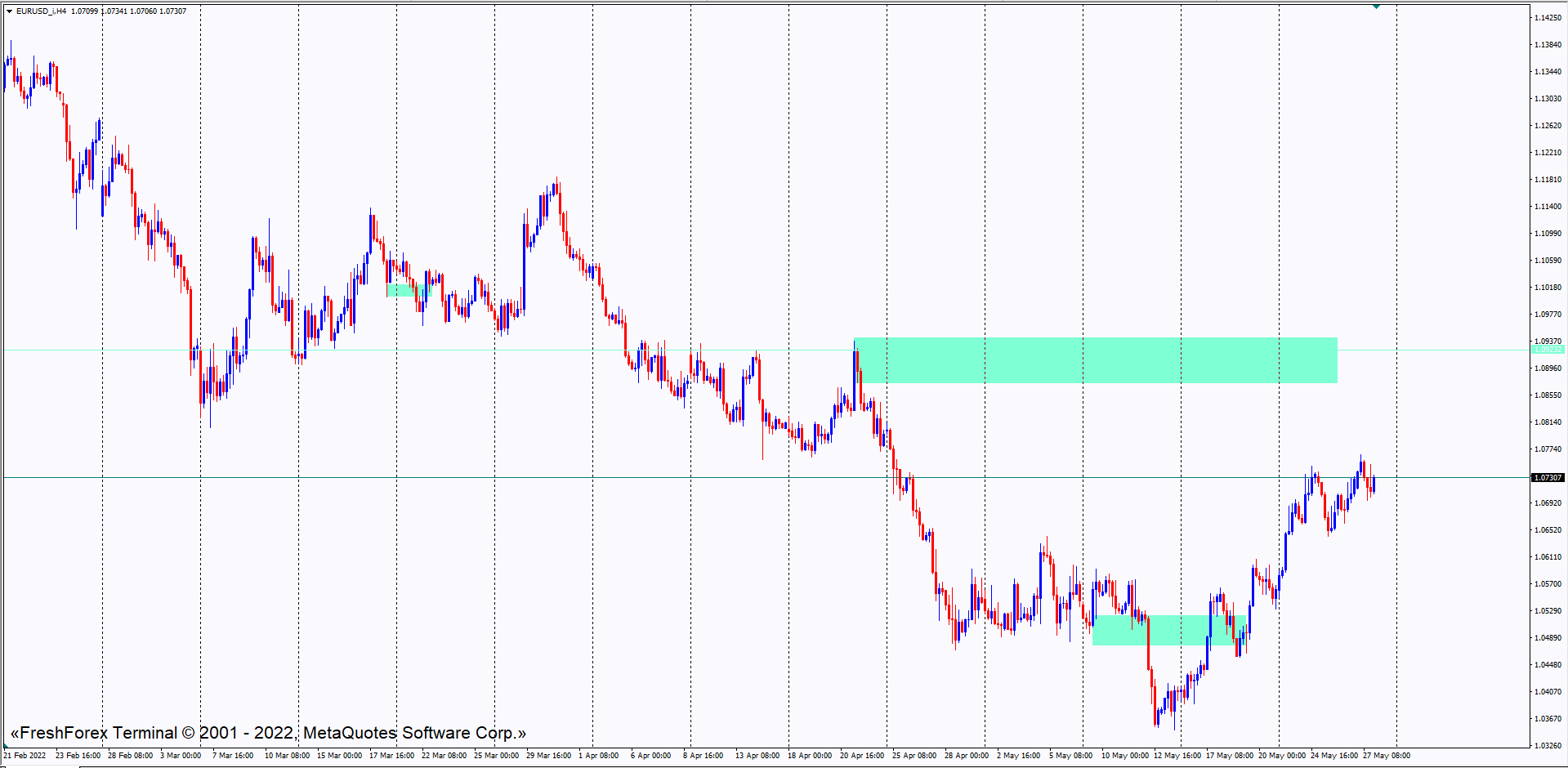The width and height of the screenshot is (1568, 768).
Task: Click the FreshForex Terminal copyright text
Action: [x=268, y=733]
